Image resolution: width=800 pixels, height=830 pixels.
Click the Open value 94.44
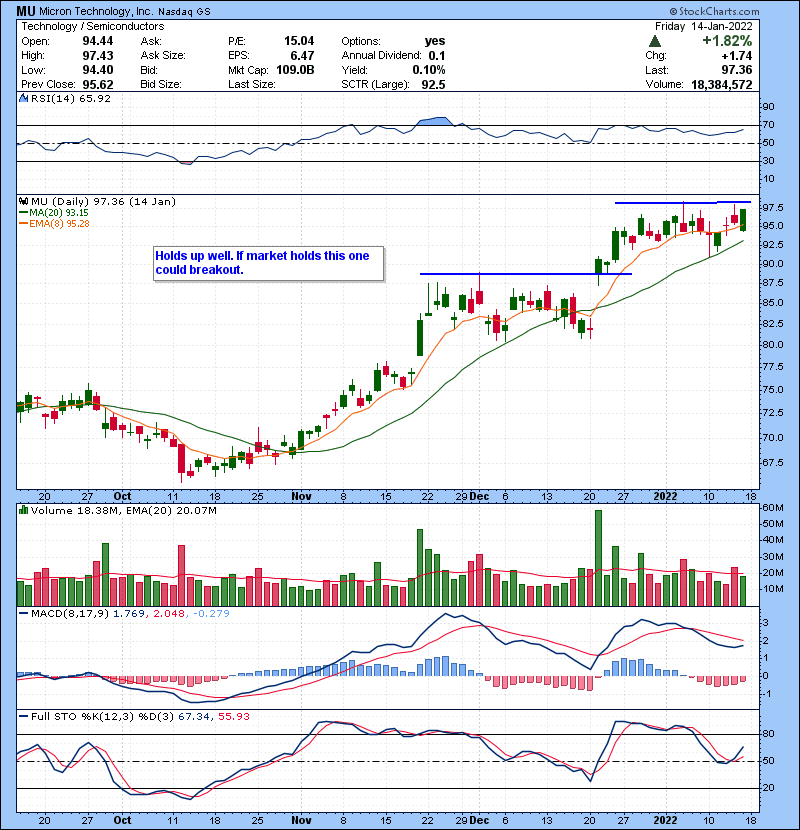98,41
